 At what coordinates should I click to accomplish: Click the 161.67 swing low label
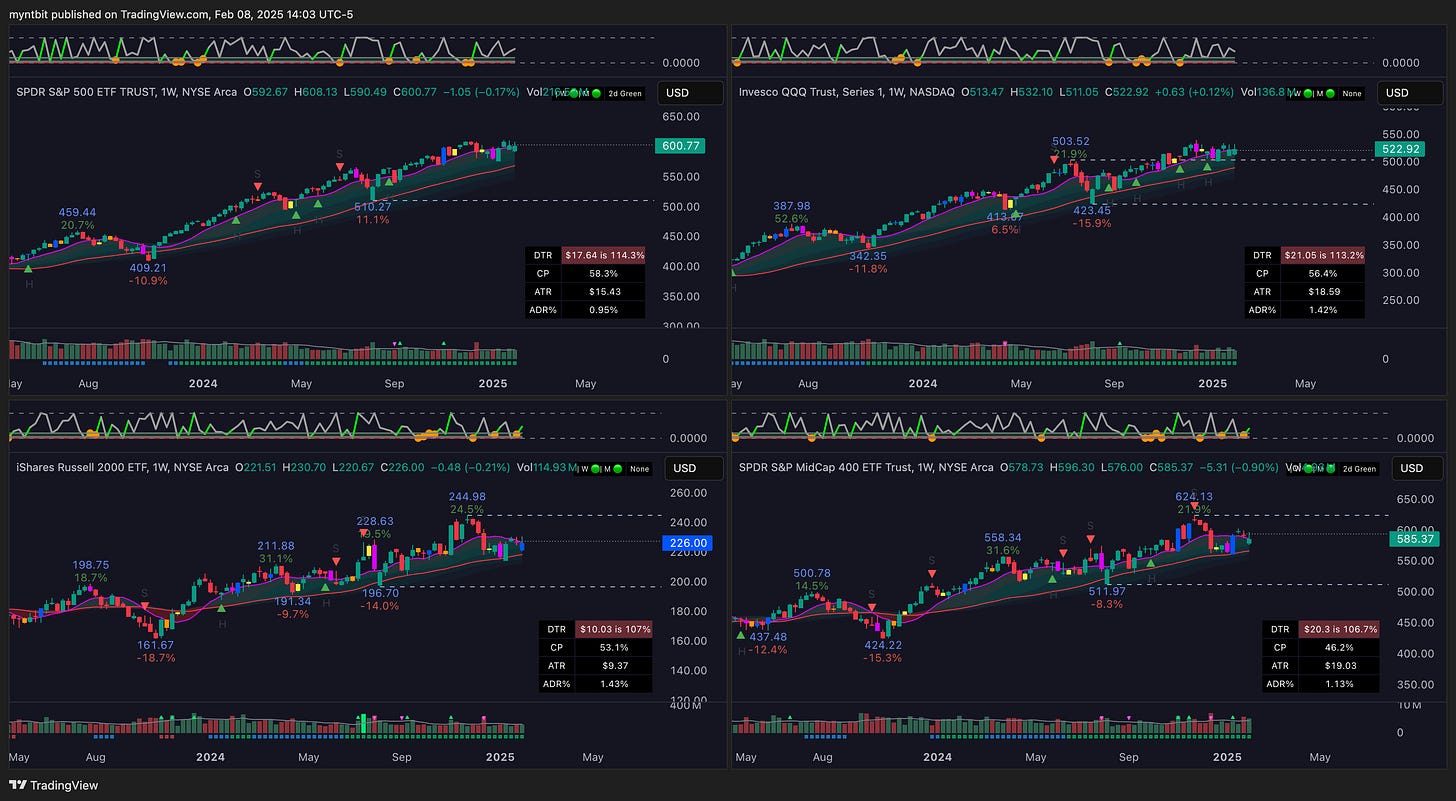[156, 645]
